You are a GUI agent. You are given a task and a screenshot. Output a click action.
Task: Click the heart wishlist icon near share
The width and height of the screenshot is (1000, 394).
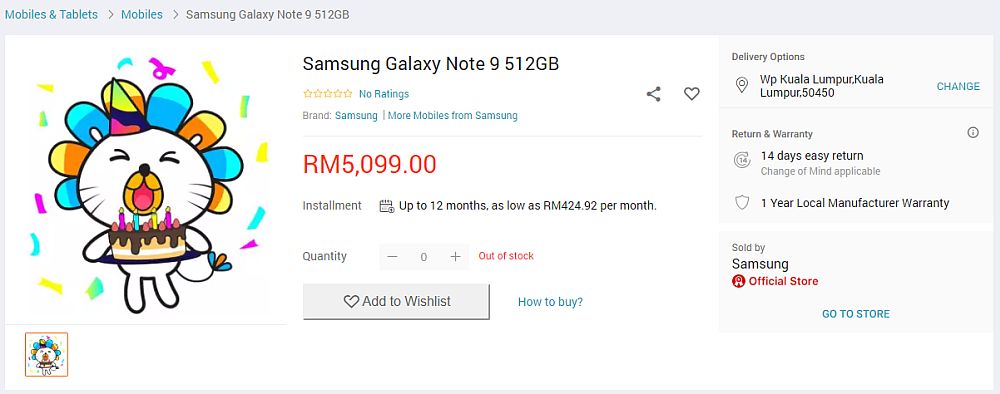[692, 94]
